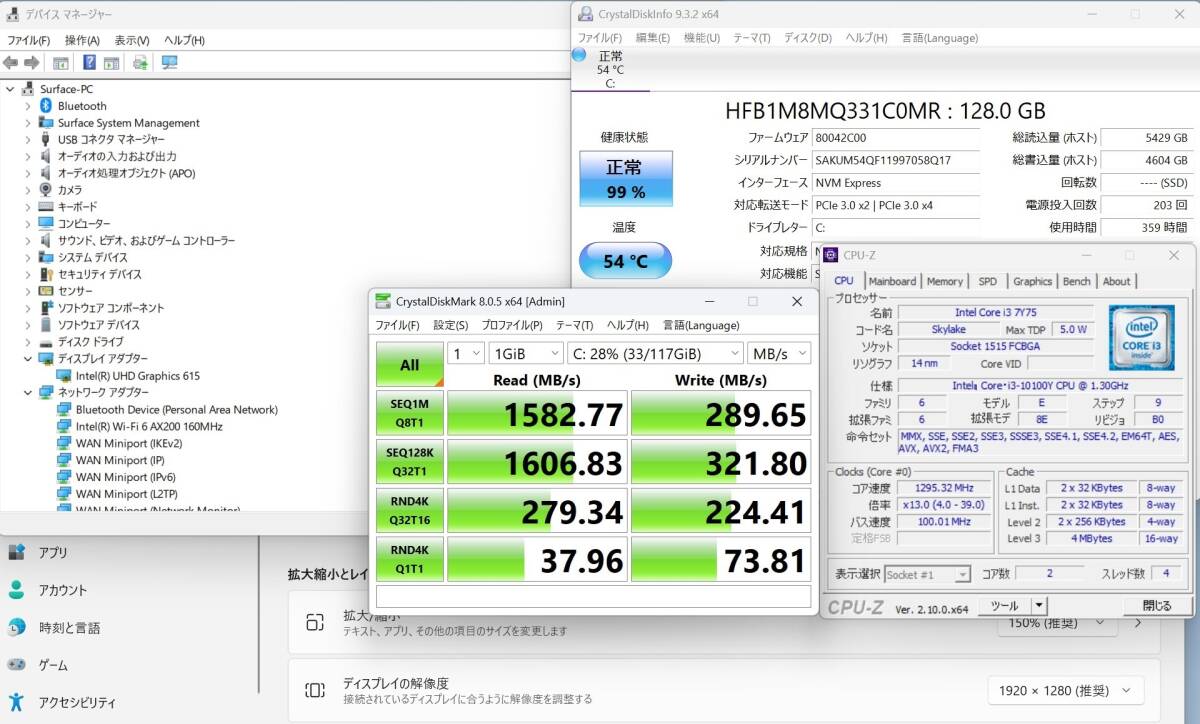The width and height of the screenshot is (1200, 724).
Task: Click the 閉じる button in CPU-Z
Action: pos(1156,606)
